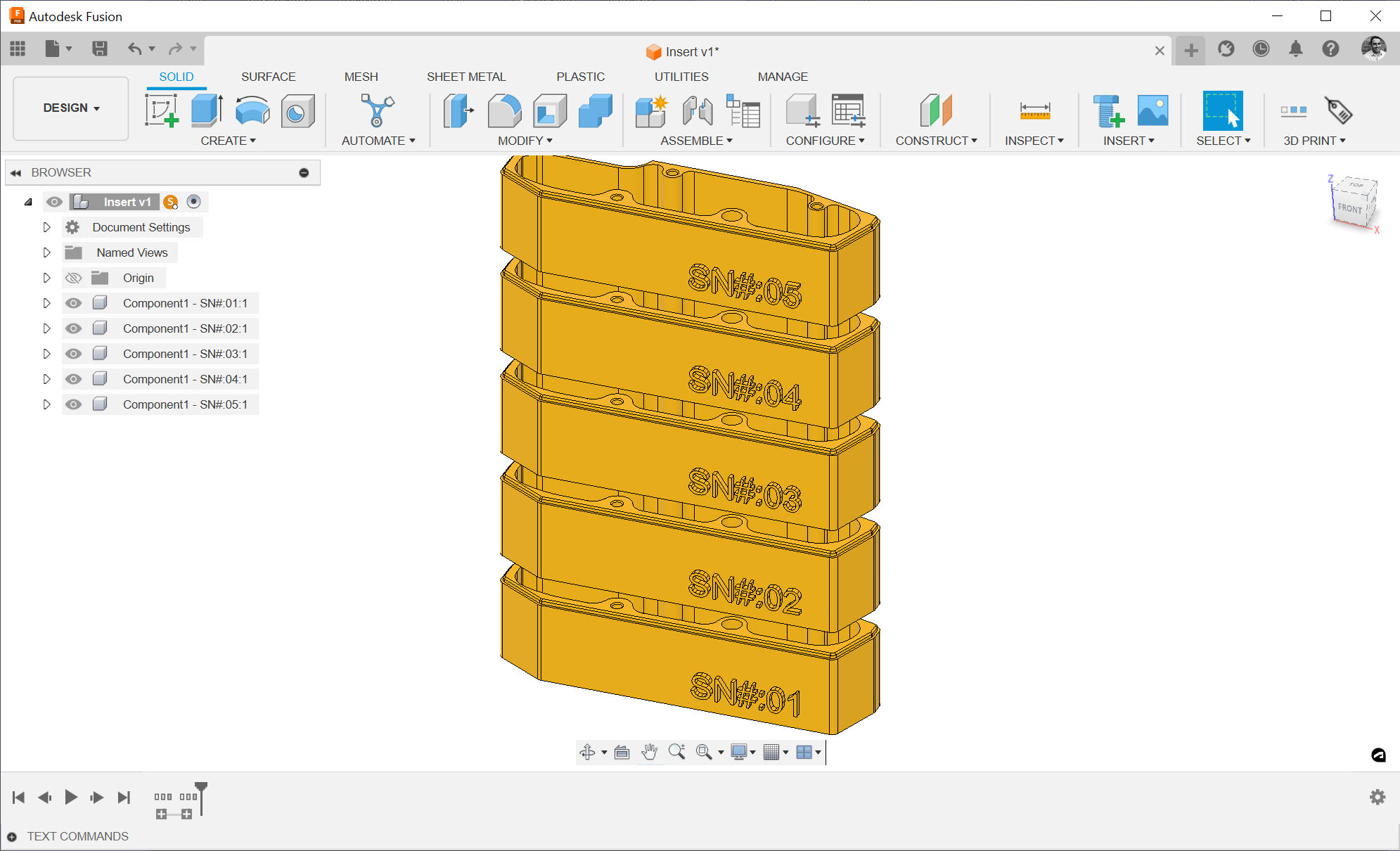The height and width of the screenshot is (851, 1400).
Task: Click the Joint tool in Assemble
Action: 697,111
